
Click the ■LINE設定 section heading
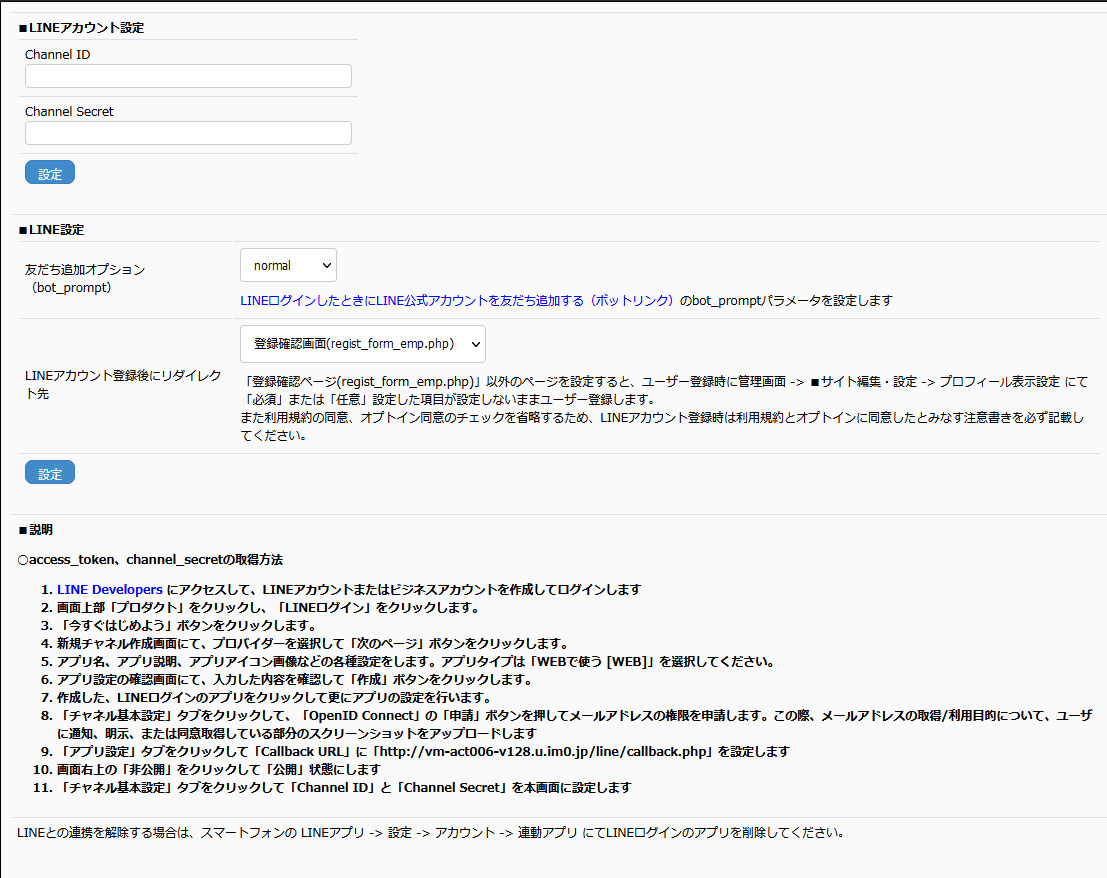click(x=51, y=230)
